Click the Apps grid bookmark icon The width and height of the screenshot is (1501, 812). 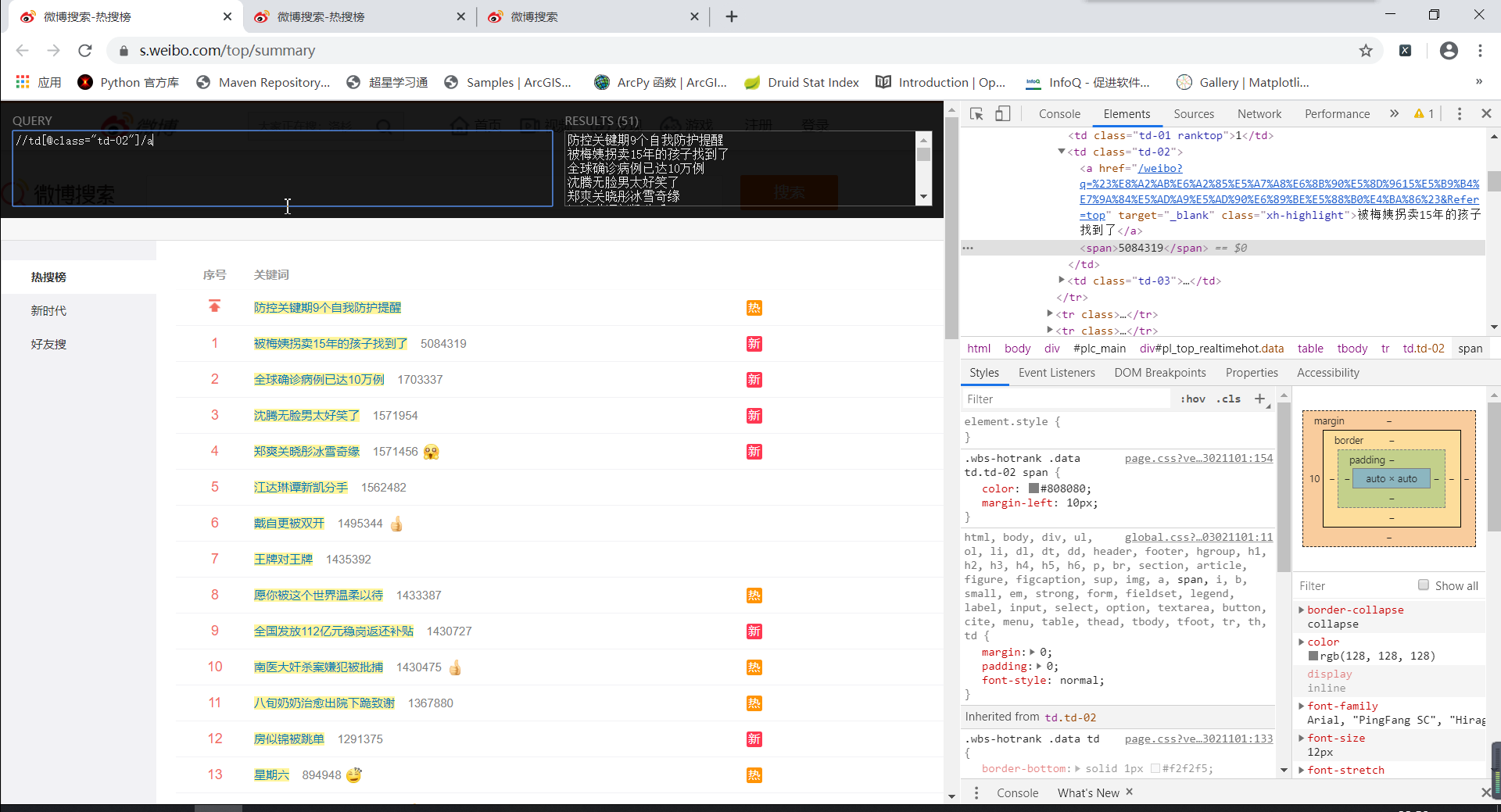(x=23, y=82)
